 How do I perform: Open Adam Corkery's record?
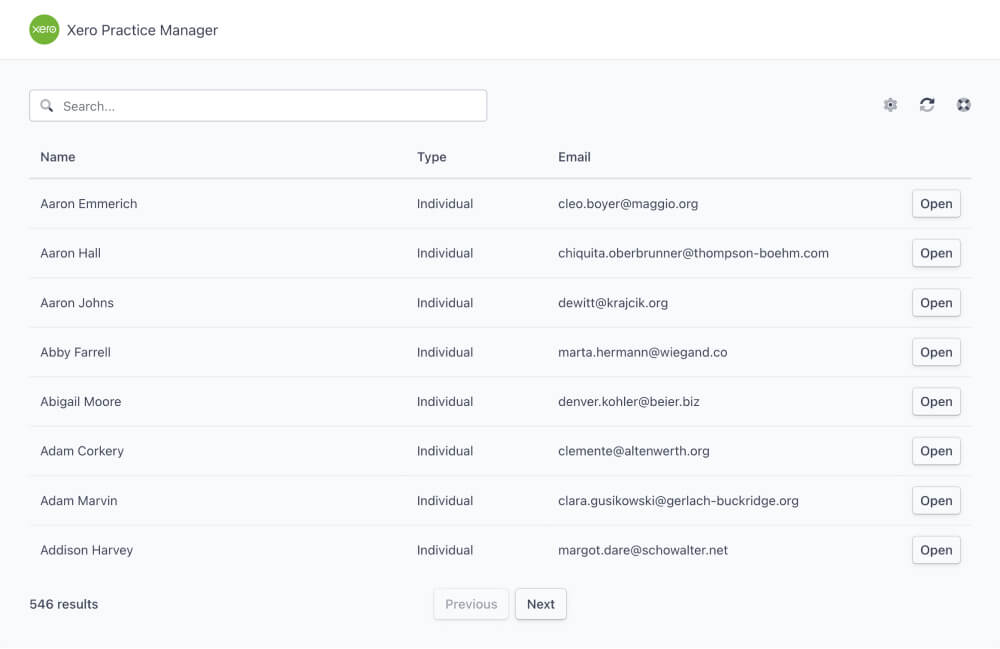[935, 451]
